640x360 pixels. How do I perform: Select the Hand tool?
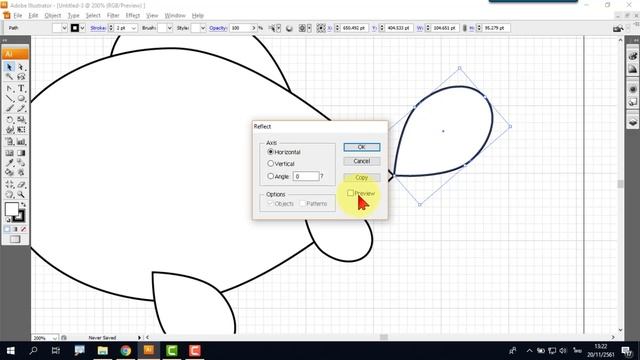9,195
